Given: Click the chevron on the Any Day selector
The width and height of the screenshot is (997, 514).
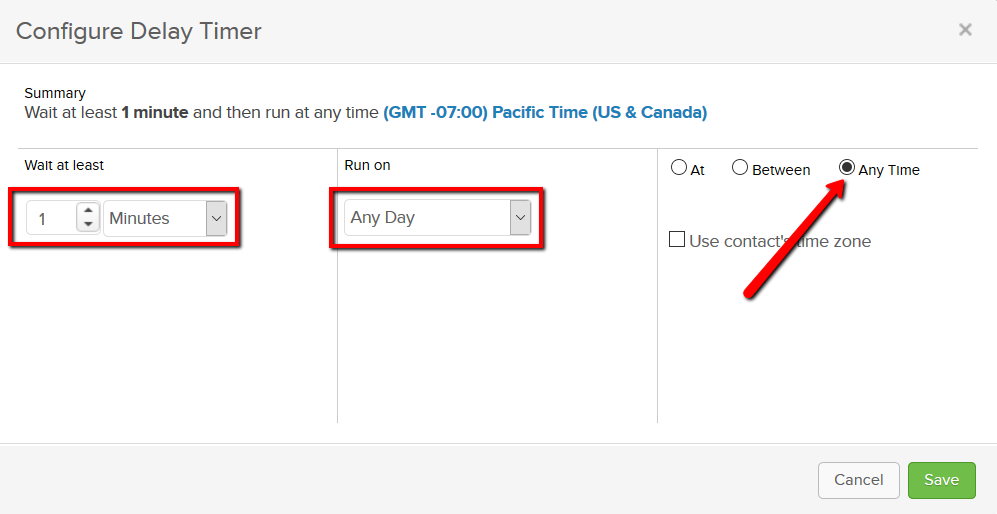Looking at the screenshot, I should (x=521, y=218).
